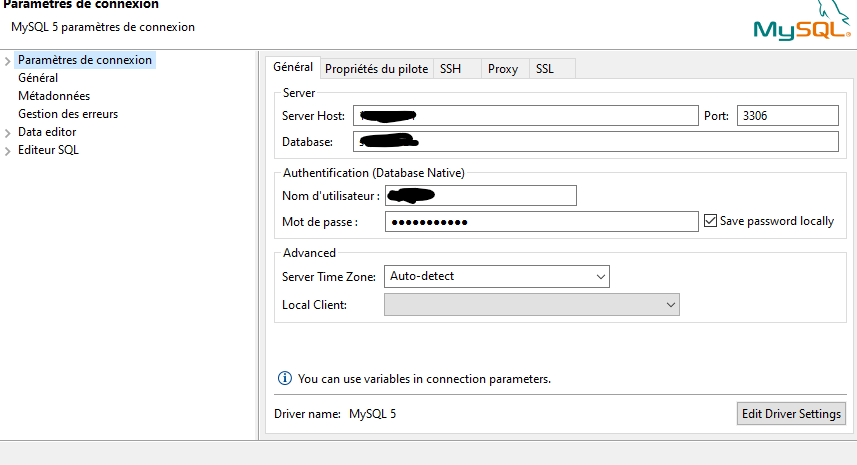The image size is (857, 465).
Task: Click the Nom d'utilisateur field
Action: tap(481, 196)
